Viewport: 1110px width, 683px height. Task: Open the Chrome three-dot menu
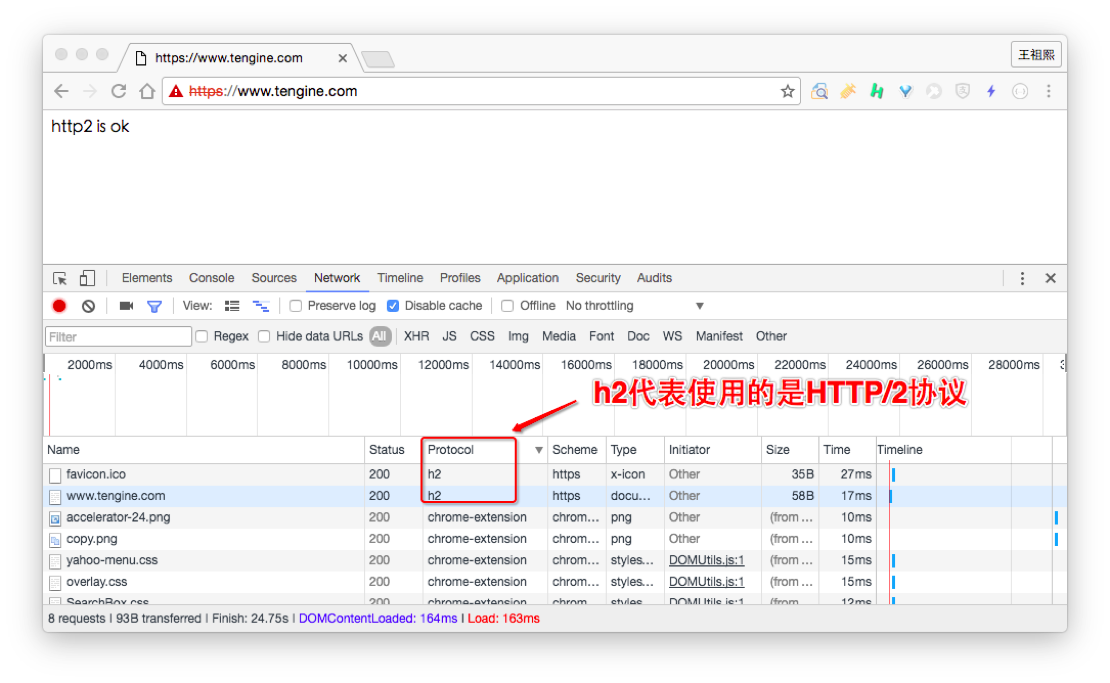coord(1048,91)
